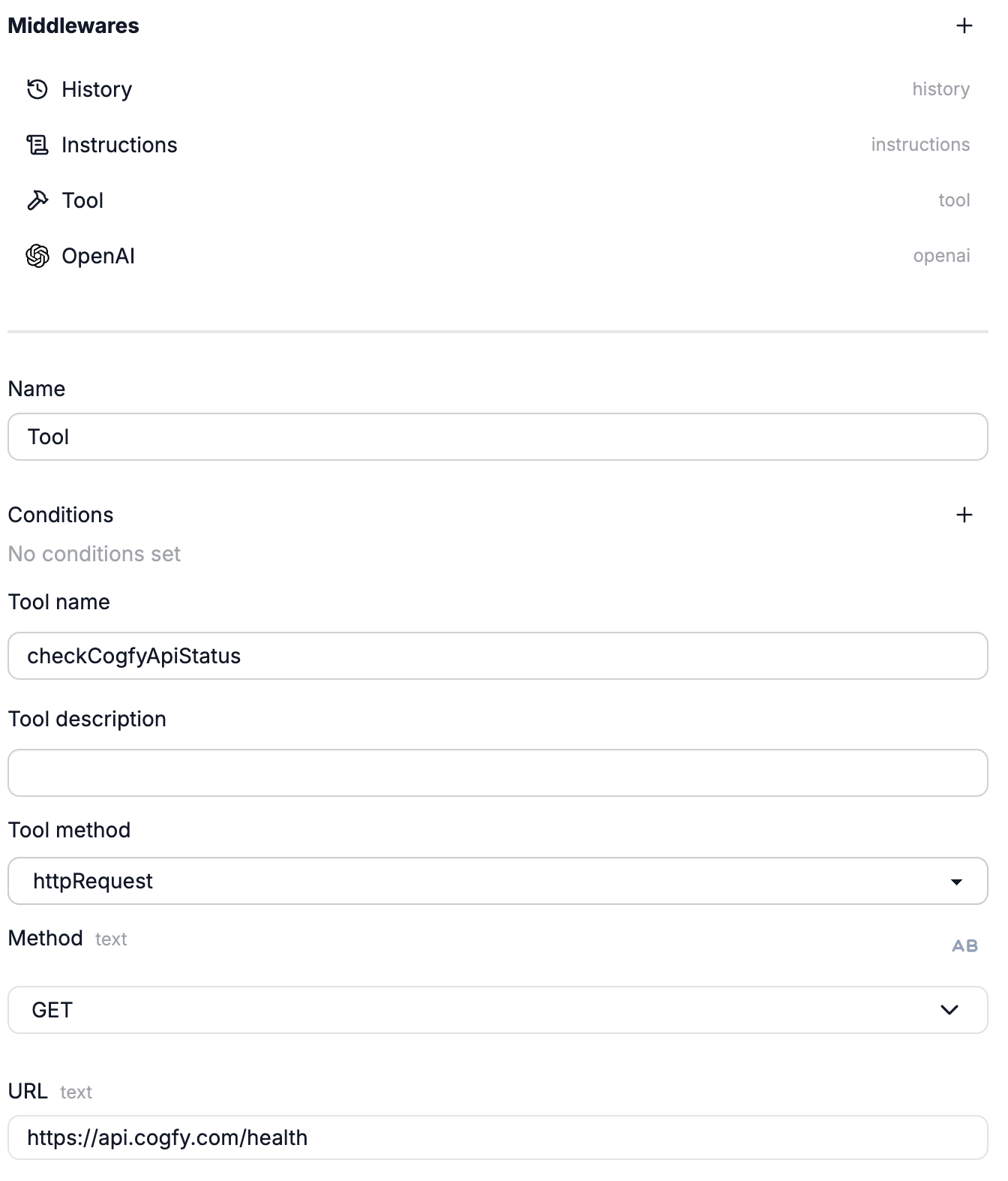The image size is (1008, 1181).
Task: Expand the GET method dropdown
Action: [498, 1010]
